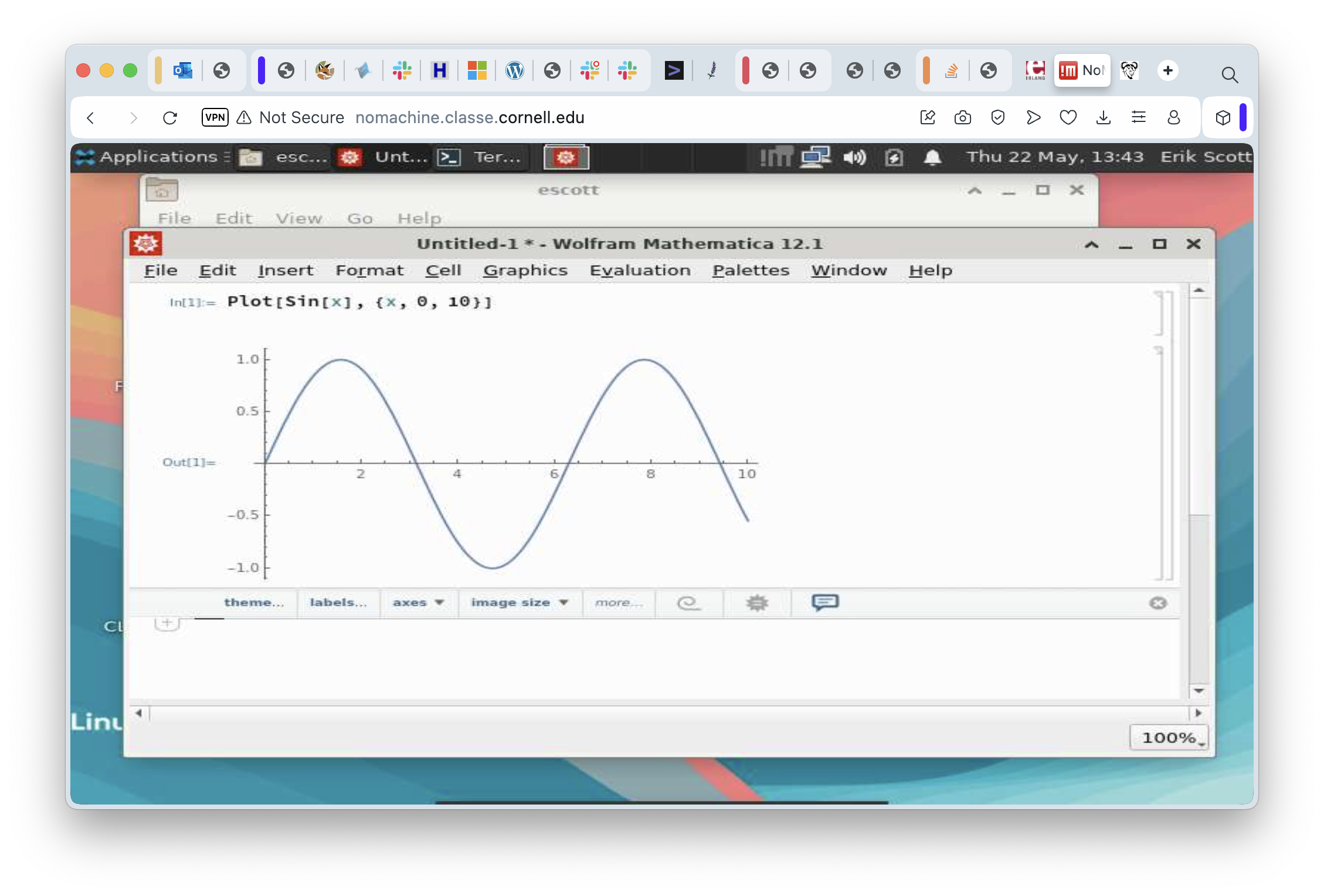Click the speech bubble feedback icon
This screenshot has width=1324, height=896.
824,602
